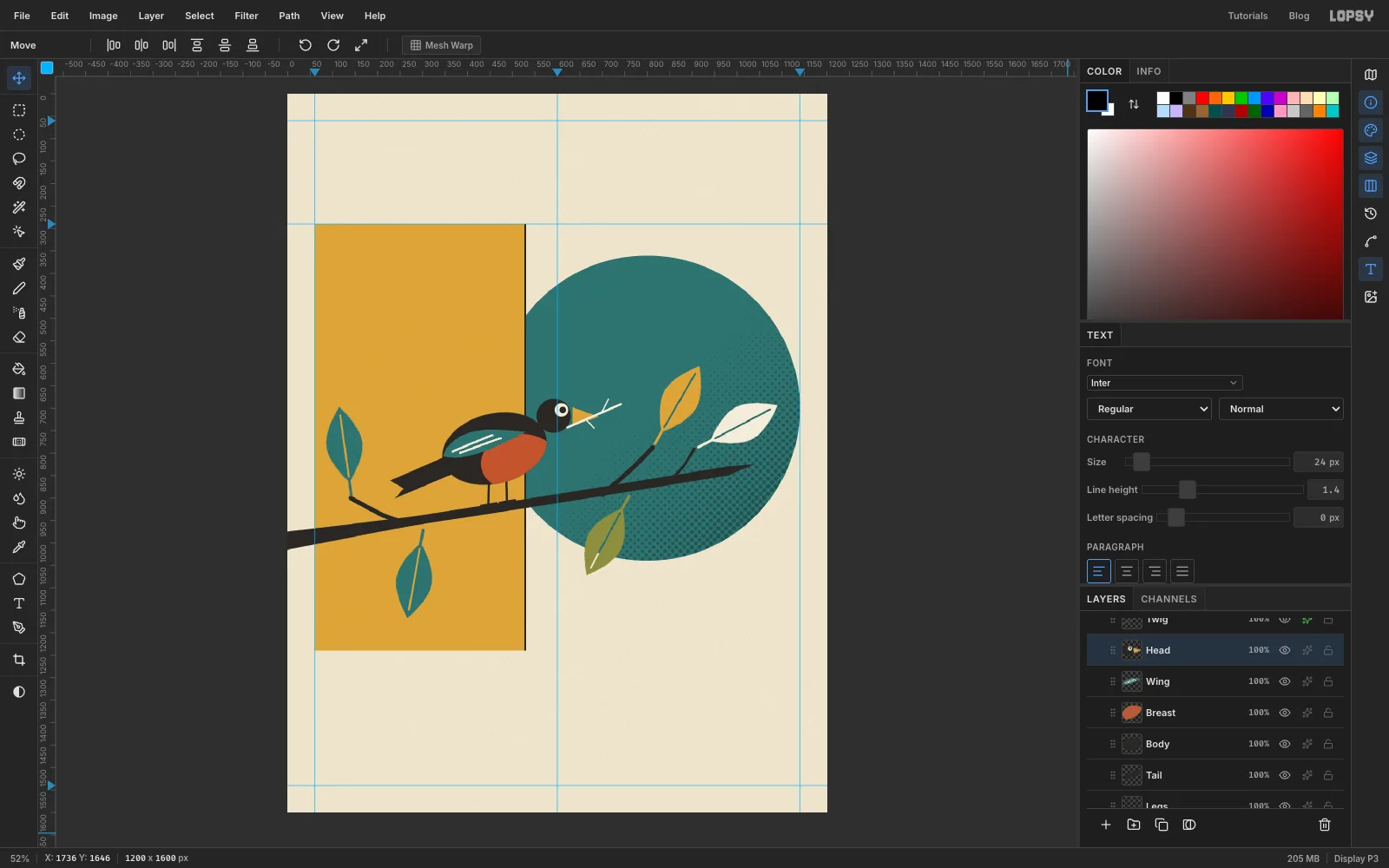The width and height of the screenshot is (1389, 868).
Task: Select center paragraph alignment
Action: point(1127,571)
